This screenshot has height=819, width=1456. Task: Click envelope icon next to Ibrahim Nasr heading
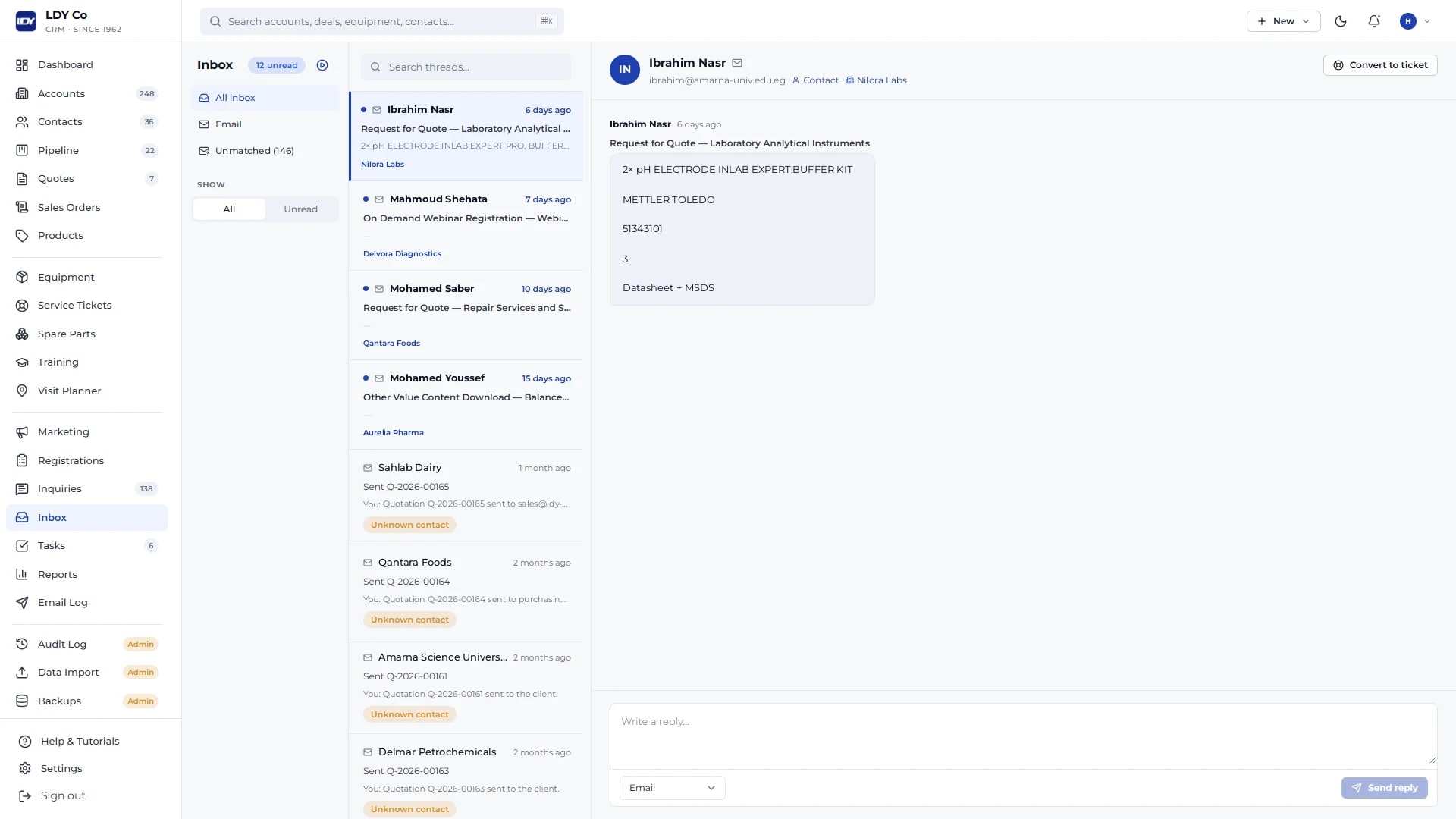[737, 63]
